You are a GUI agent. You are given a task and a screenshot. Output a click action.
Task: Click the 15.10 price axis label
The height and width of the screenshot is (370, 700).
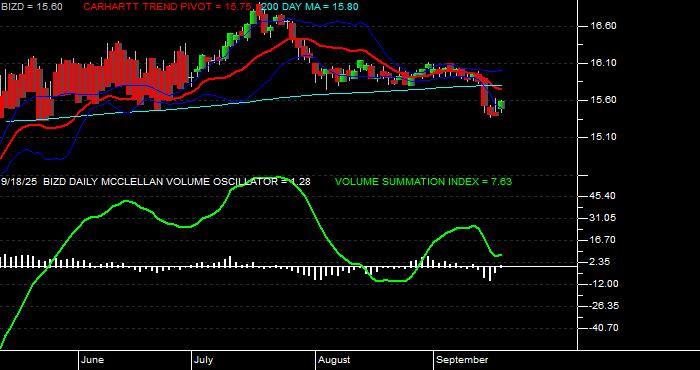[604, 137]
